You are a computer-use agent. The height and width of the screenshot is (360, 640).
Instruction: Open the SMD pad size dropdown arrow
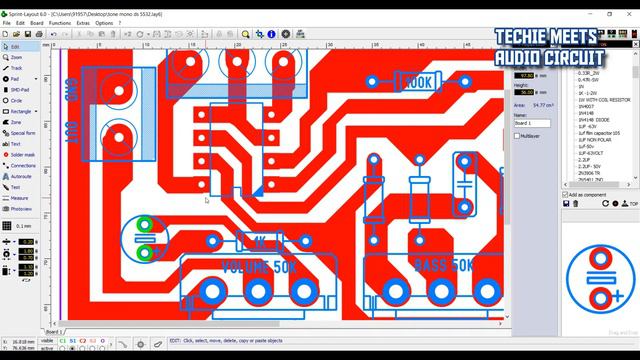click(14, 270)
